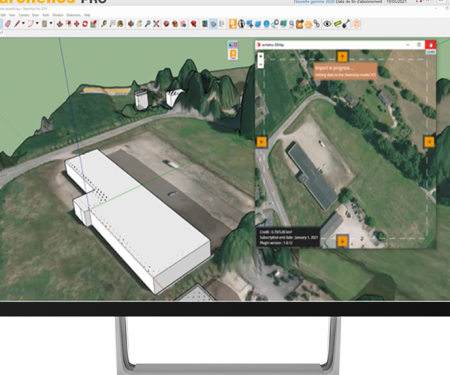Select the Paint Bucket tool
The width and height of the screenshot is (450, 375).
coord(120,24)
